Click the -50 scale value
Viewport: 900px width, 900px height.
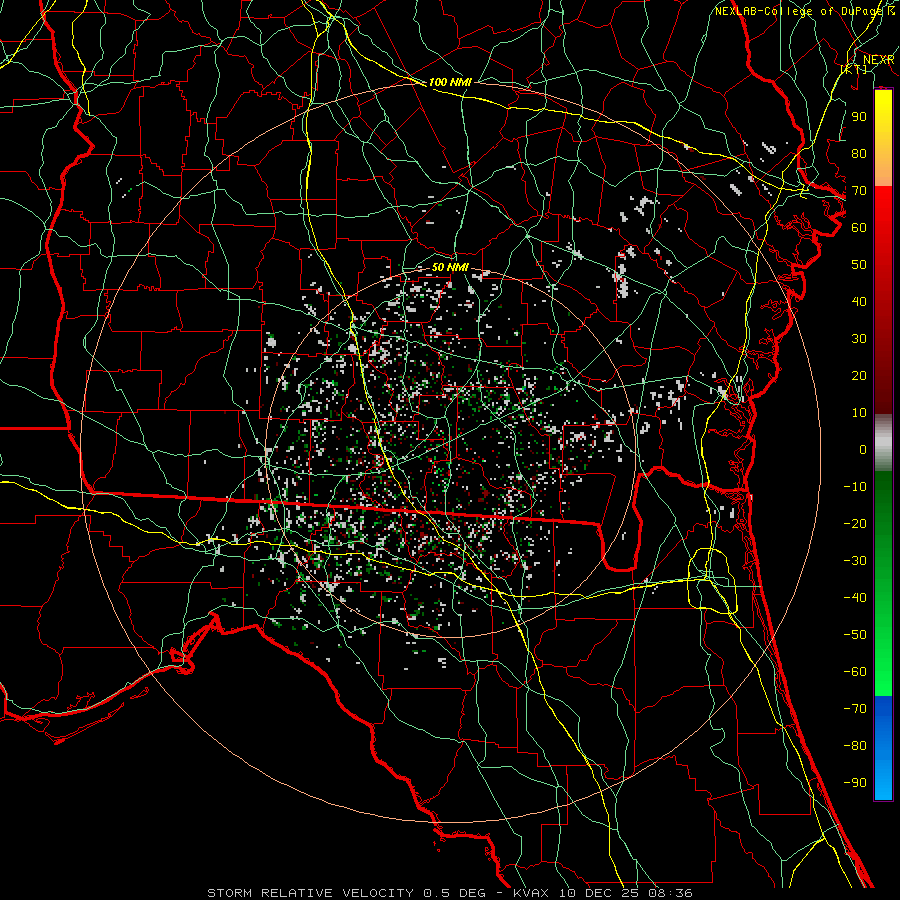[x=855, y=635]
